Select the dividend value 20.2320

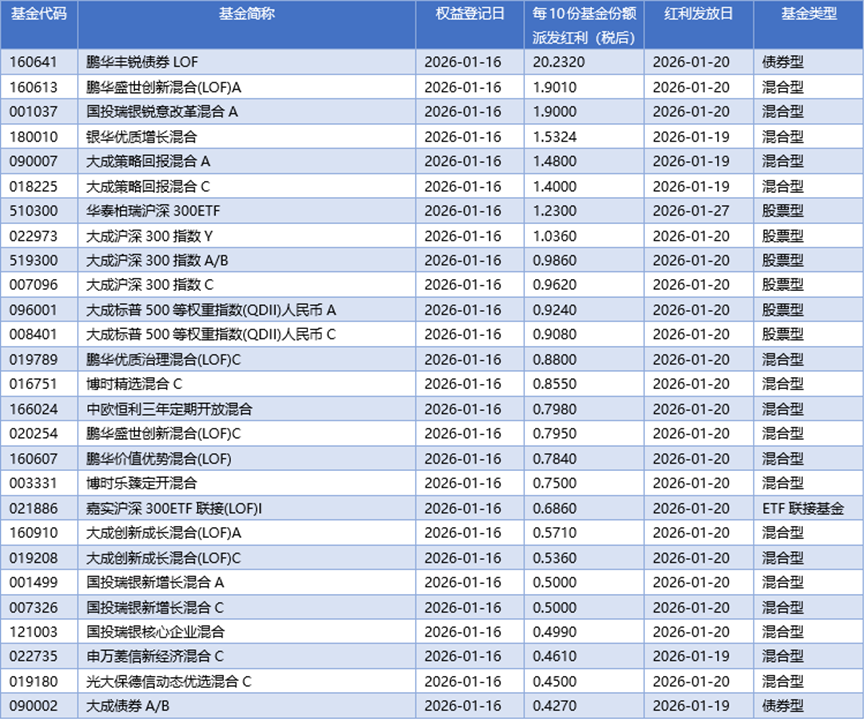coord(555,63)
